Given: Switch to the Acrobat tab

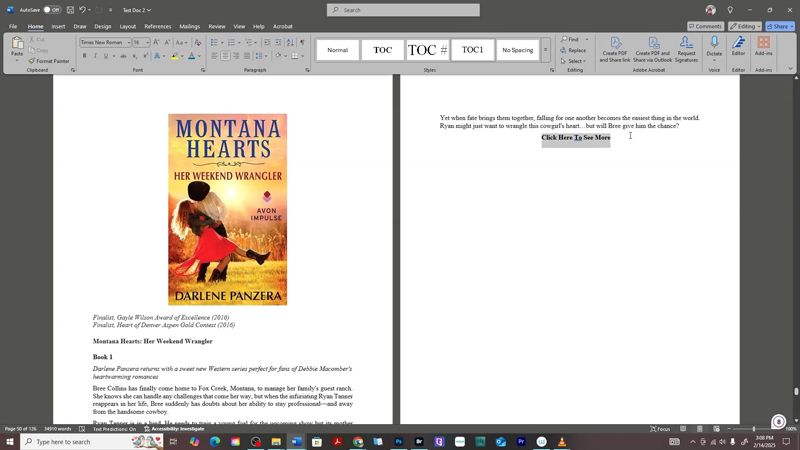Looking at the screenshot, I should [283, 27].
